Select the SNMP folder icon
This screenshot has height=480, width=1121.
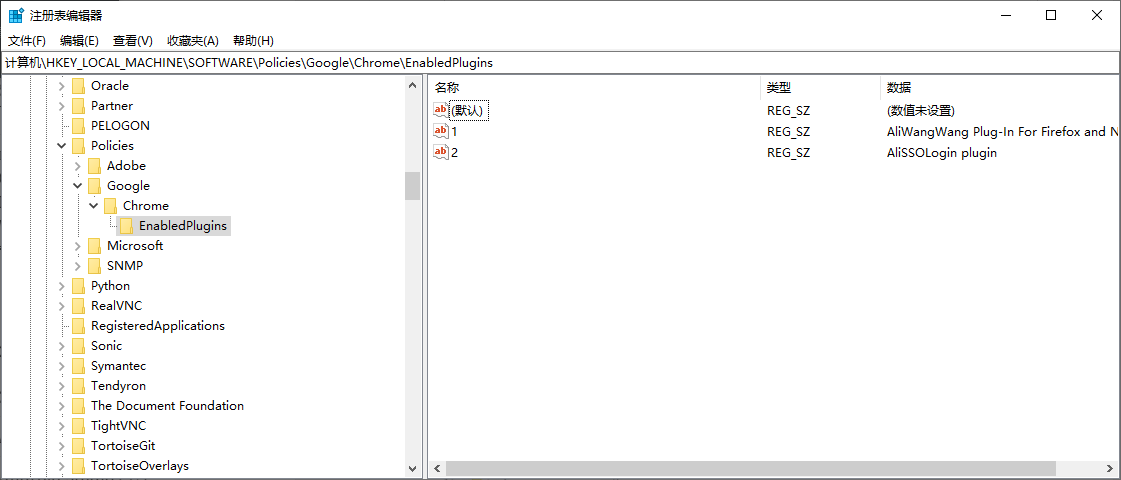pyautogui.click(x=94, y=266)
